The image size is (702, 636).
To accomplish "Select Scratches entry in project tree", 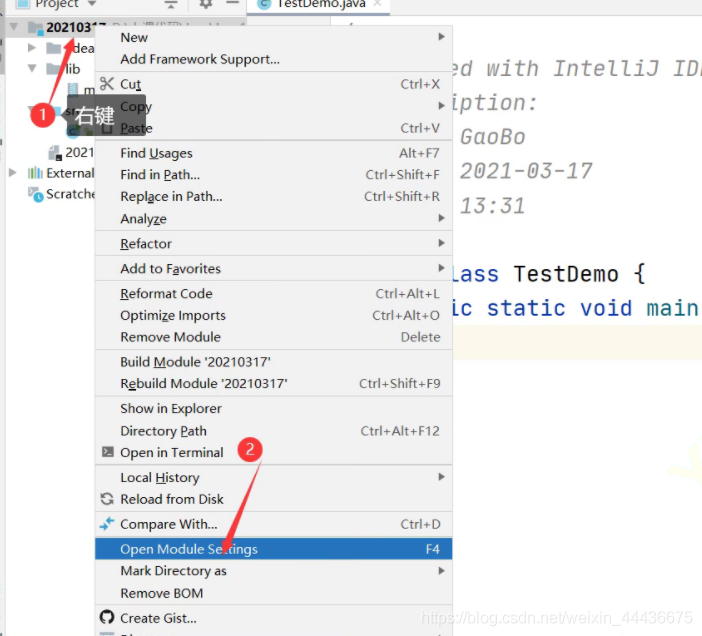I will coord(70,194).
